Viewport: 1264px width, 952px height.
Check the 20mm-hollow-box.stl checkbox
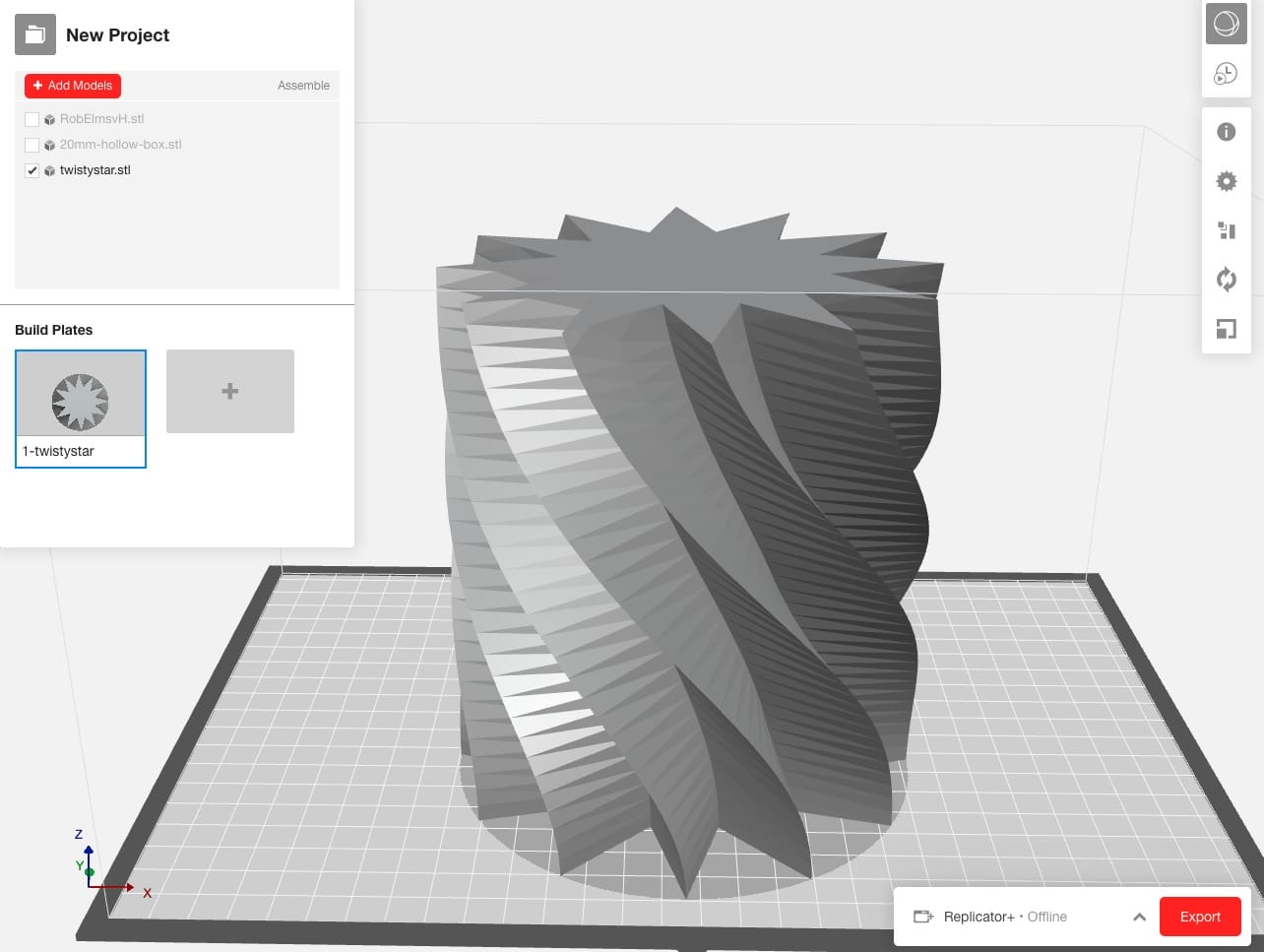(32, 145)
